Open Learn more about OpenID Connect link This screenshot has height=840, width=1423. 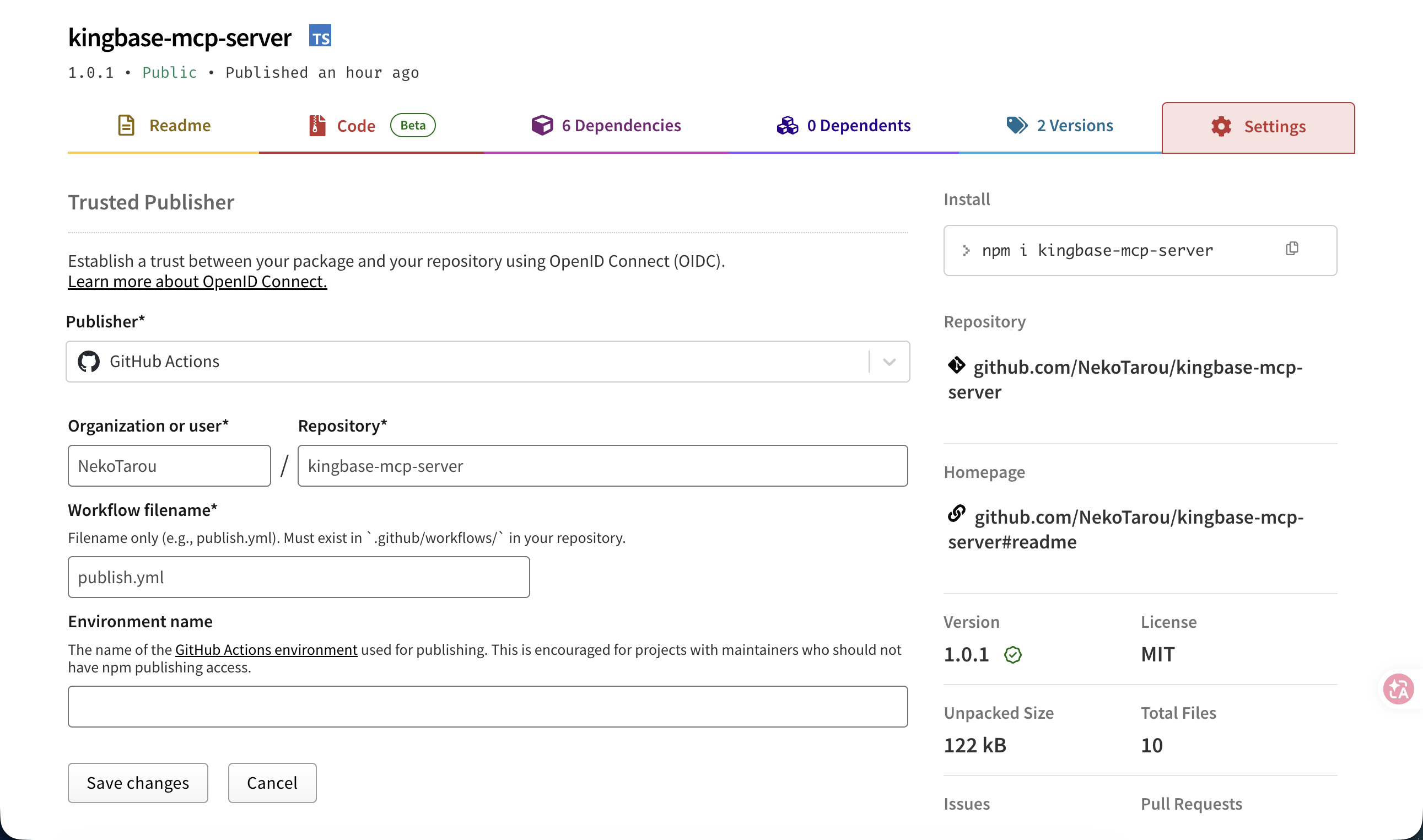(x=197, y=281)
